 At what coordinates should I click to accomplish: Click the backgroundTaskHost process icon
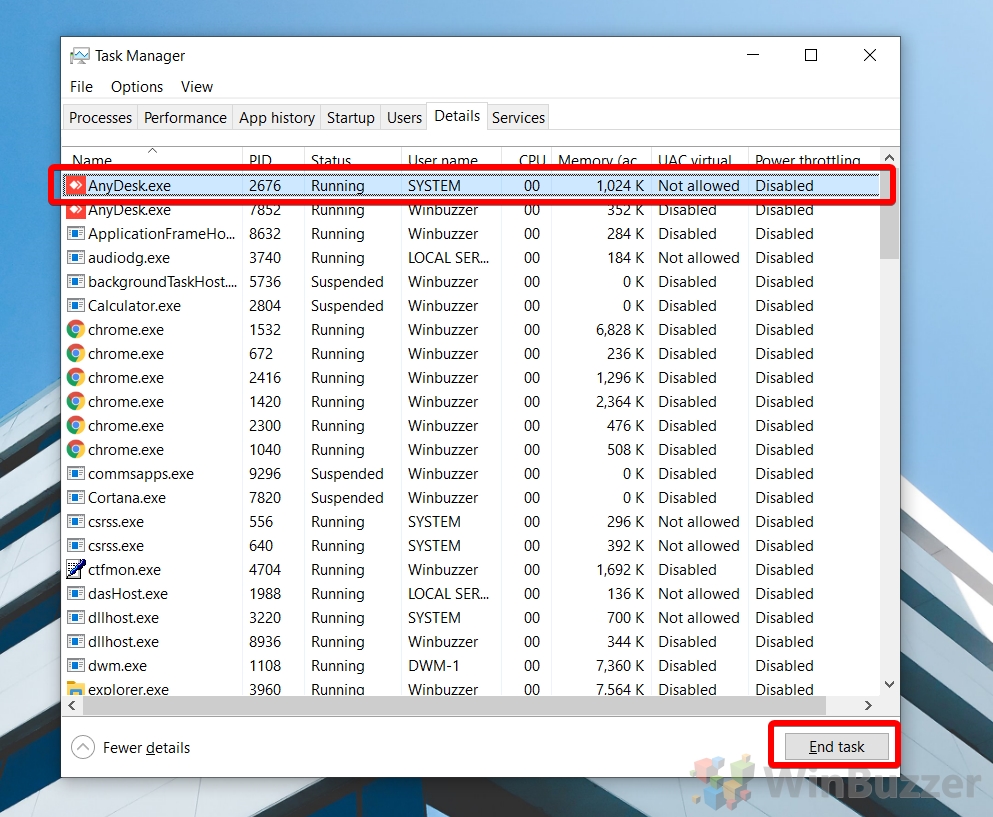point(76,282)
